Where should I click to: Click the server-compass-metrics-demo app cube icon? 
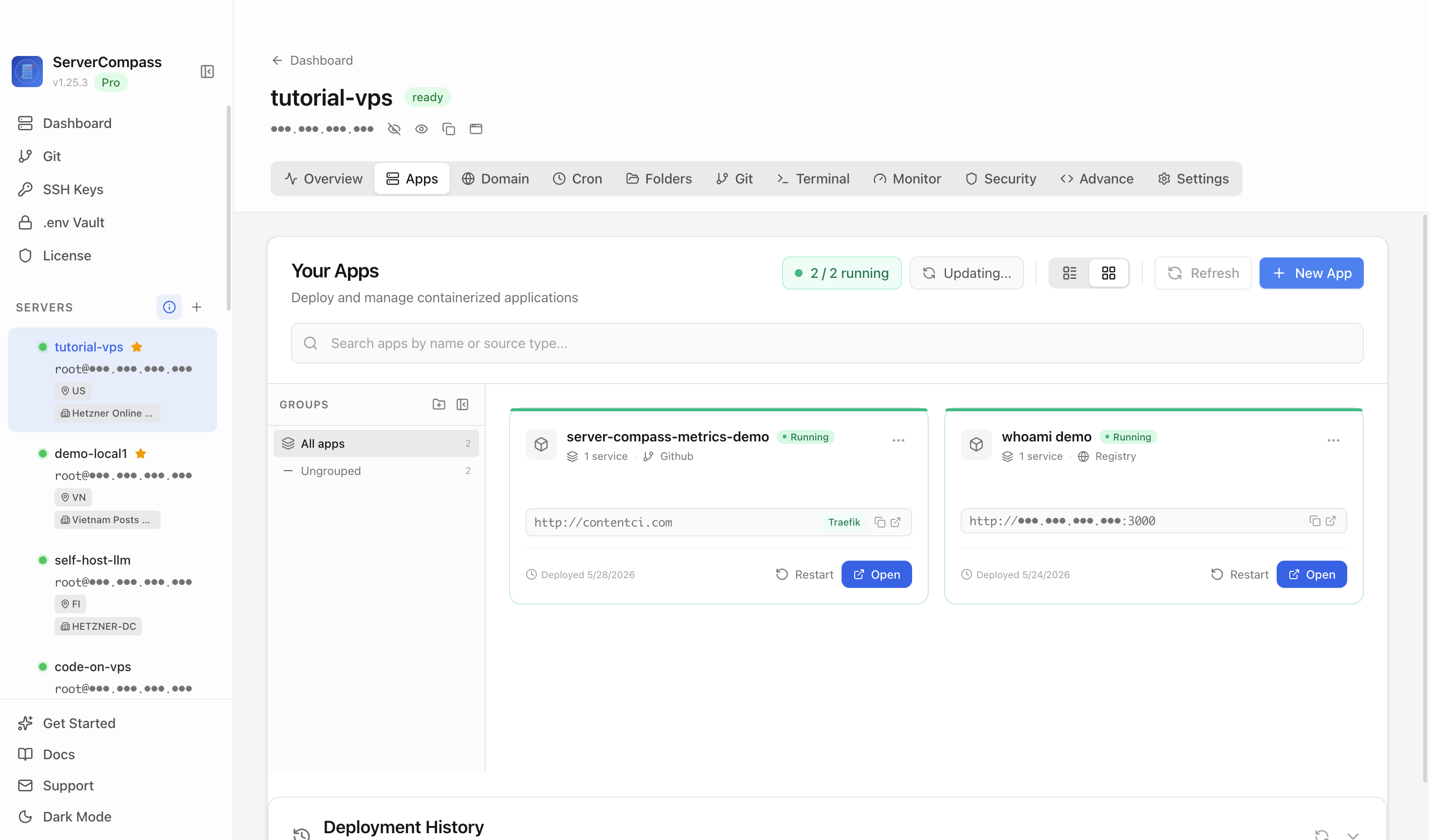[x=541, y=444]
